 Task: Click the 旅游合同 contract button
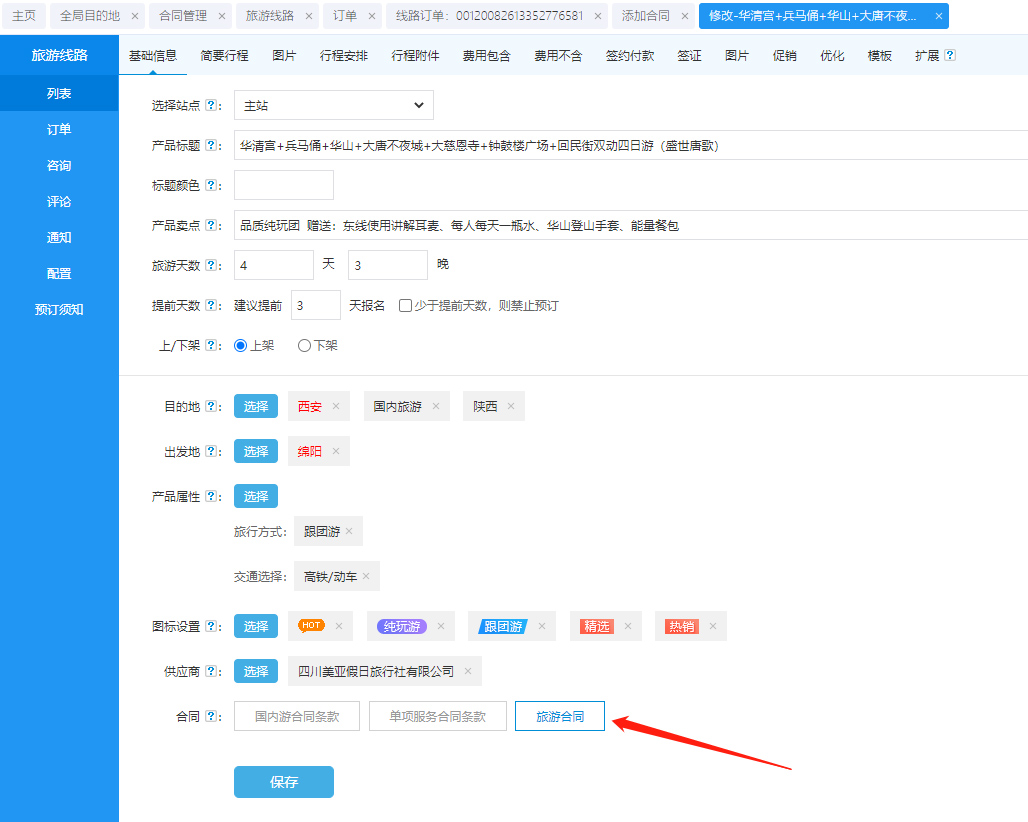pos(559,716)
